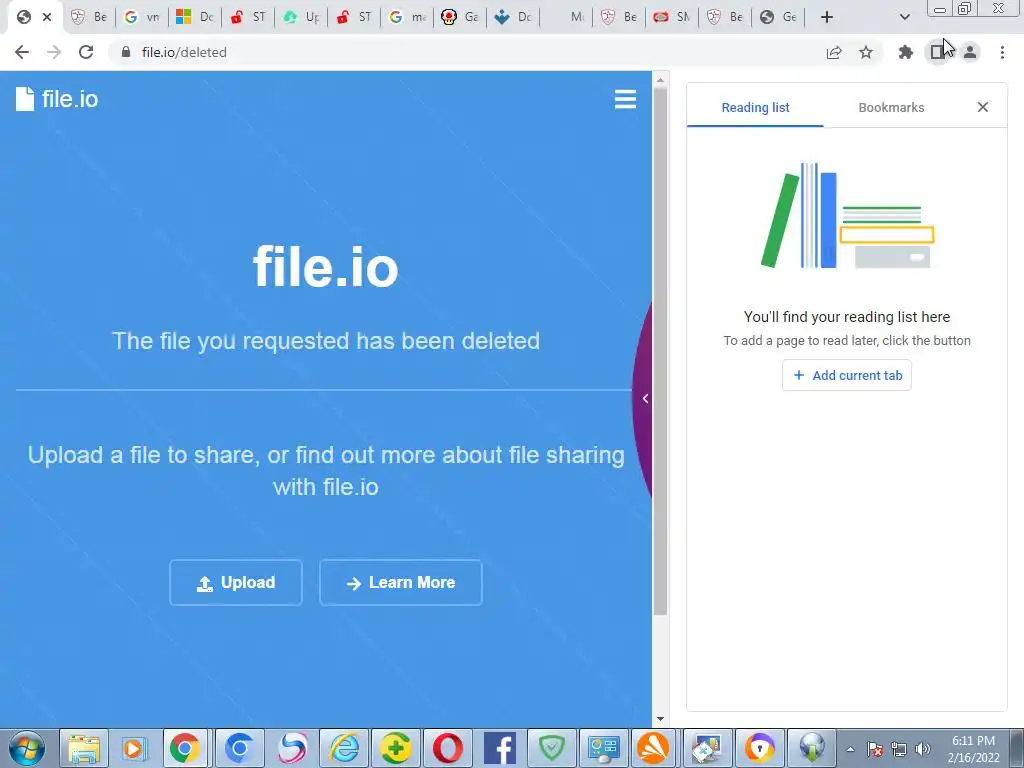The height and width of the screenshot is (768, 1024).
Task: Open the Chrome profile avatar
Action: [970, 52]
